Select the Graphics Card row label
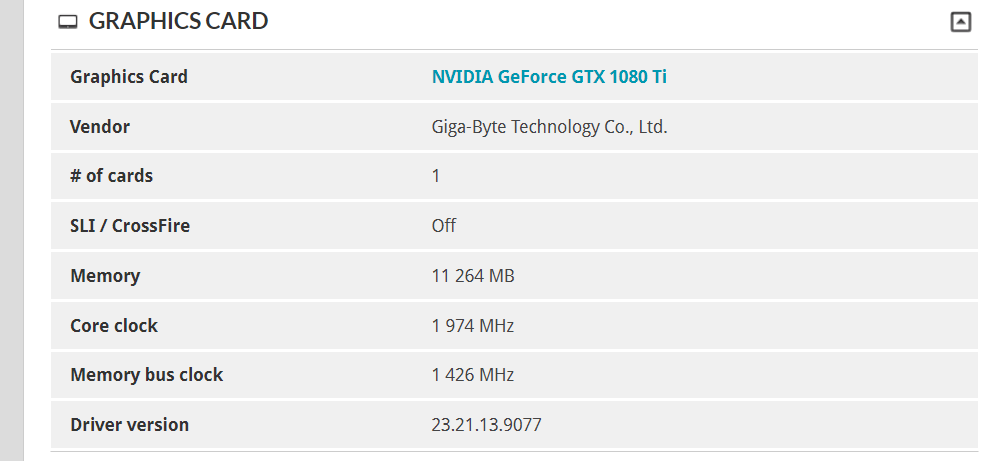The image size is (999, 461). (x=129, y=77)
